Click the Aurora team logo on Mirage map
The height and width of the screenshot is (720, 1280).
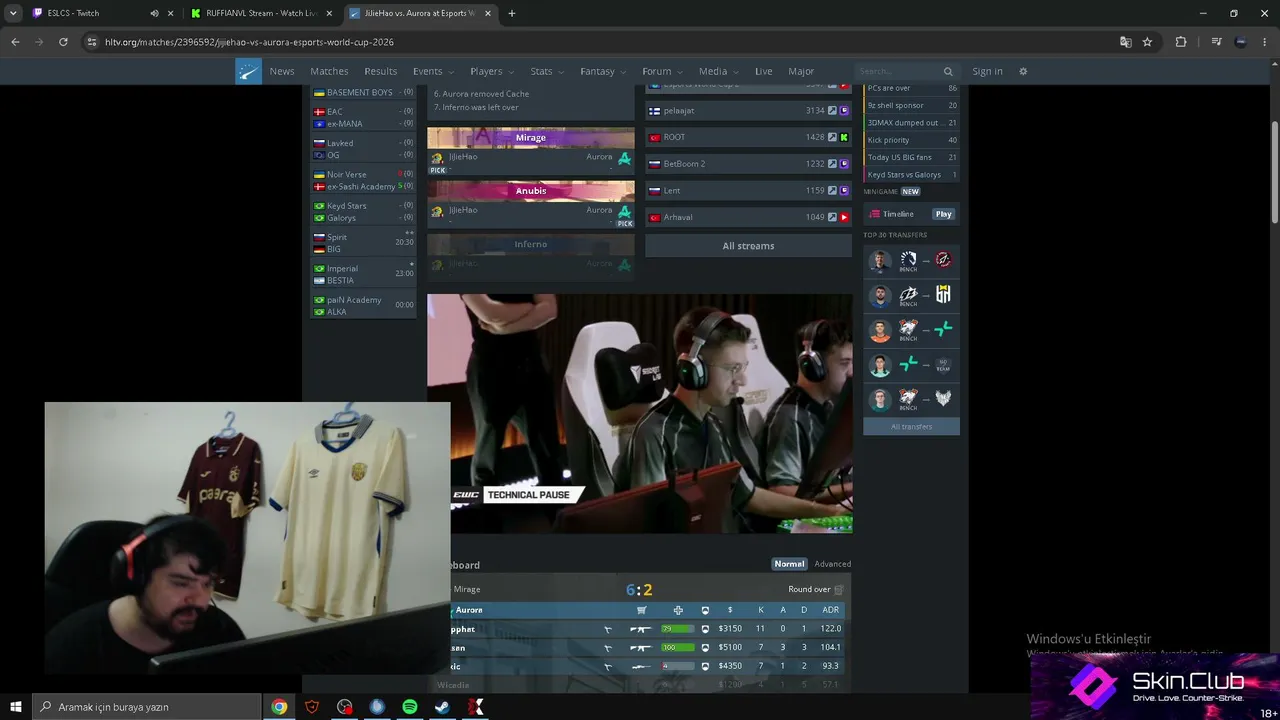624,158
